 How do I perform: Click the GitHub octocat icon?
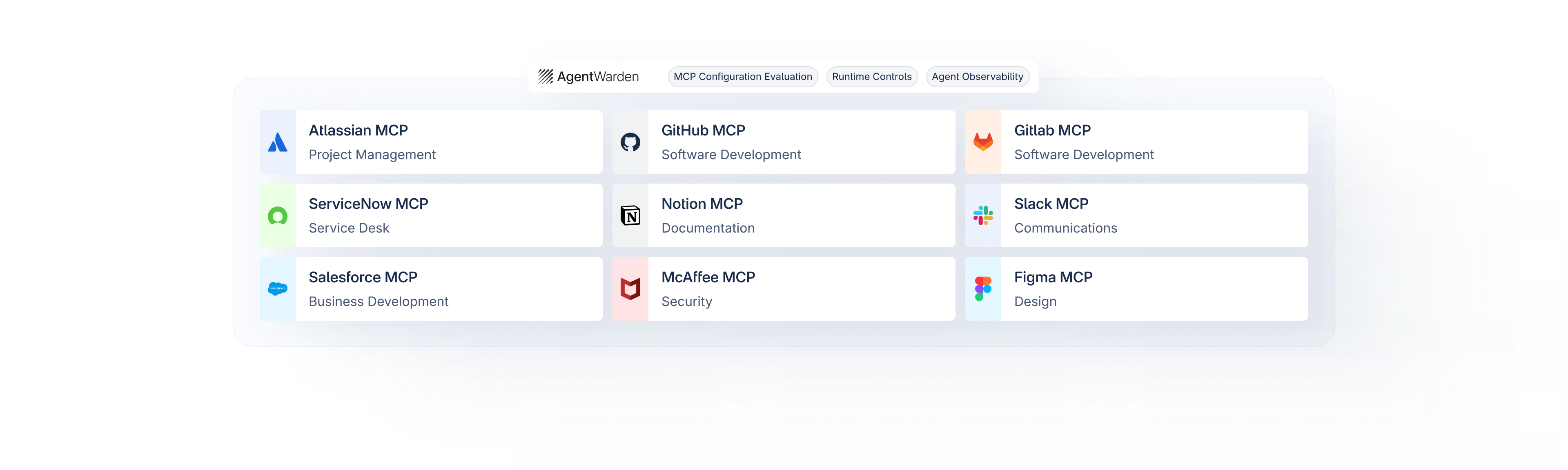coord(630,142)
